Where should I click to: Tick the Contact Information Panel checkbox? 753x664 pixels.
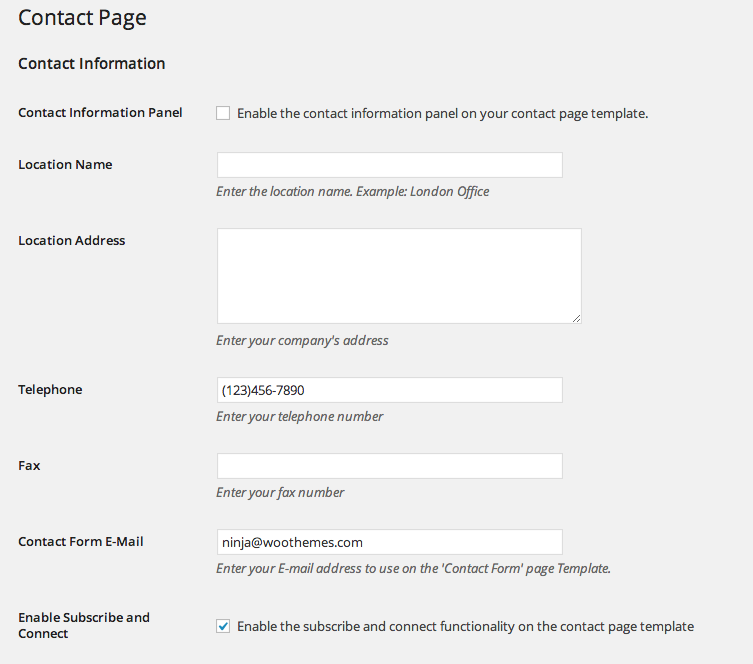point(223,113)
